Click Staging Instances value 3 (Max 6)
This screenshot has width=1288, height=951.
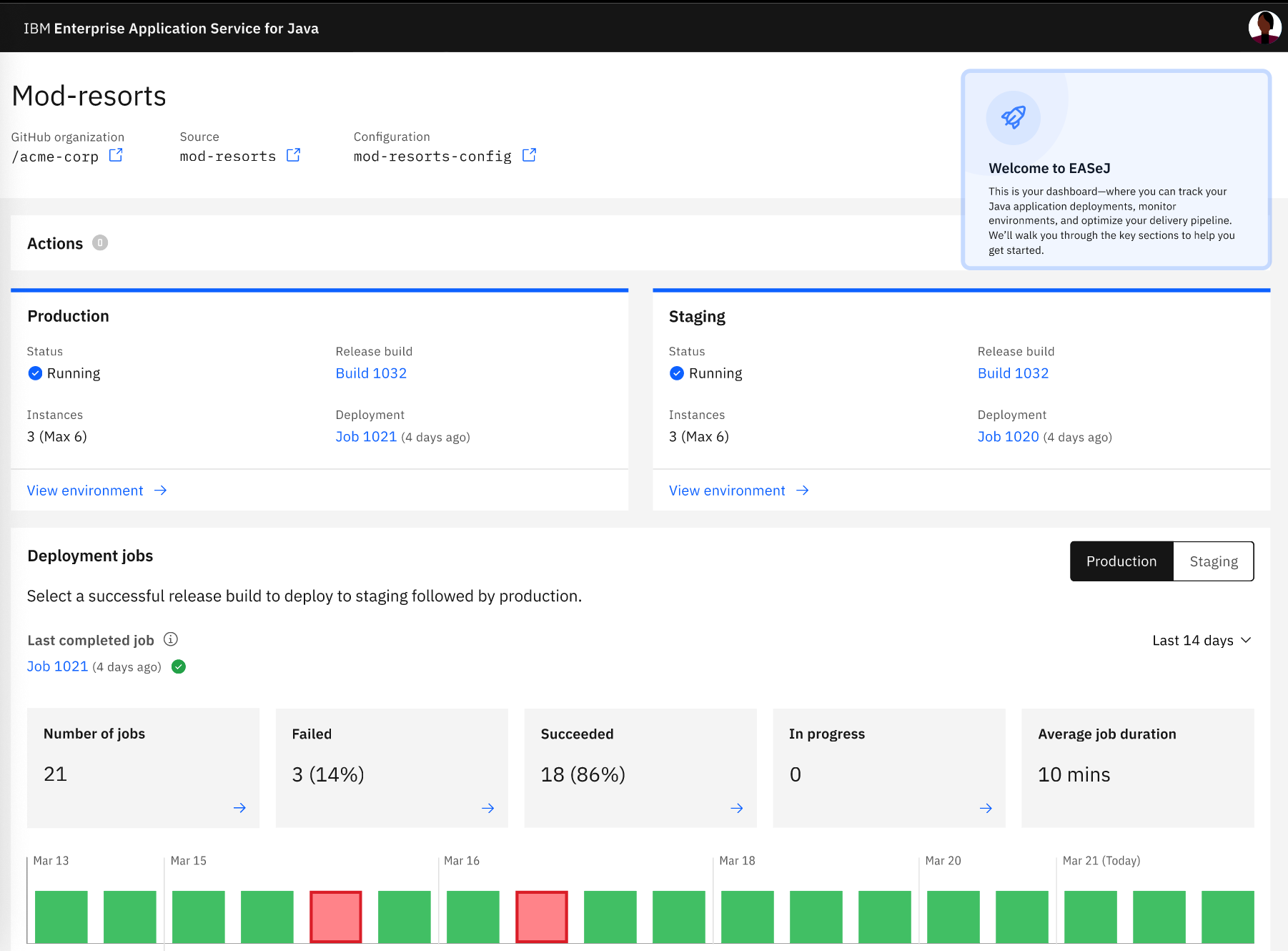pos(699,437)
